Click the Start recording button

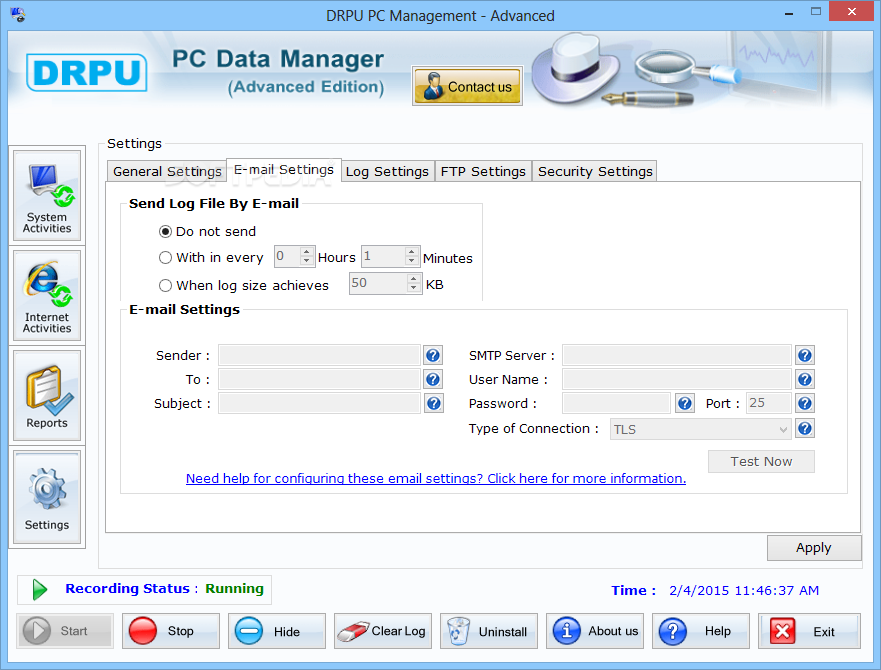65,631
